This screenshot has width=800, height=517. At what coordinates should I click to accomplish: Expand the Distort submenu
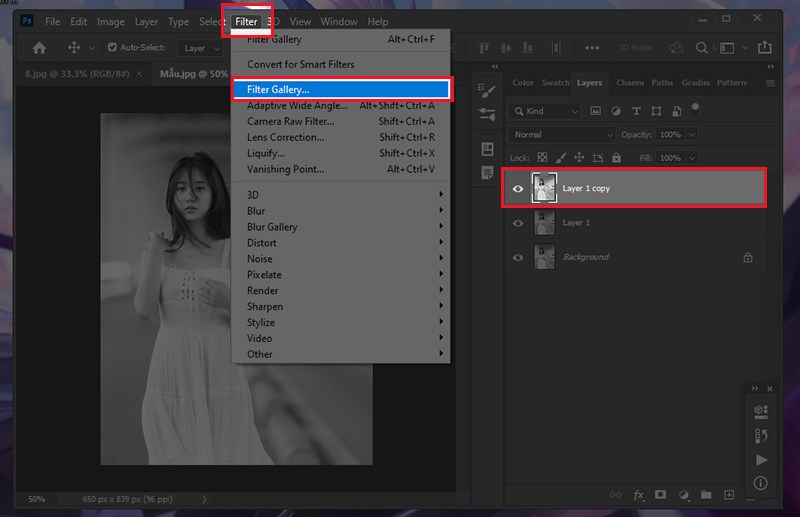341,243
